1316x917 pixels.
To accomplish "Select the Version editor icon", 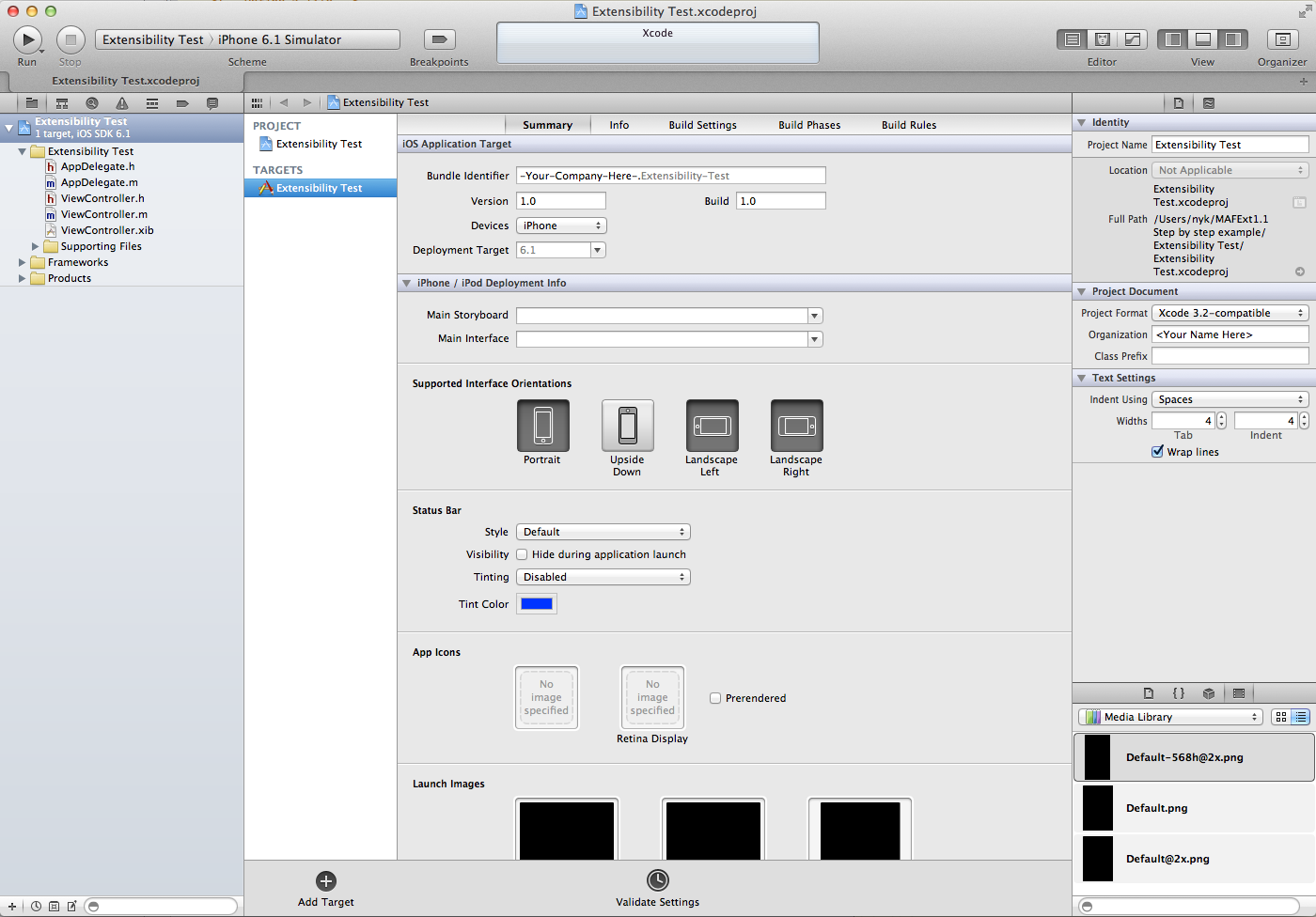I will (x=1133, y=39).
